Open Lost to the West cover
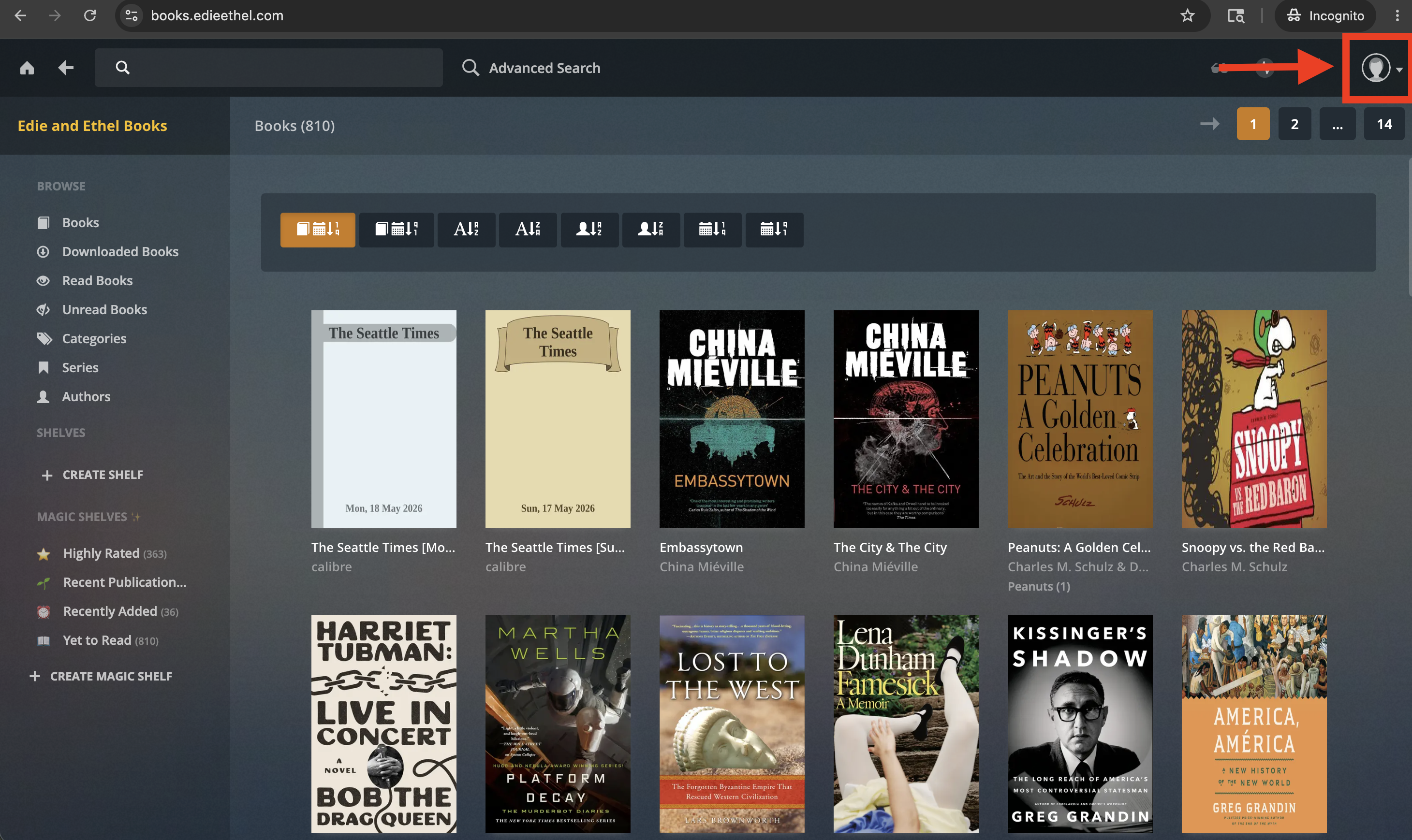The height and width of the screenshot is (840, 1412). 732,724
